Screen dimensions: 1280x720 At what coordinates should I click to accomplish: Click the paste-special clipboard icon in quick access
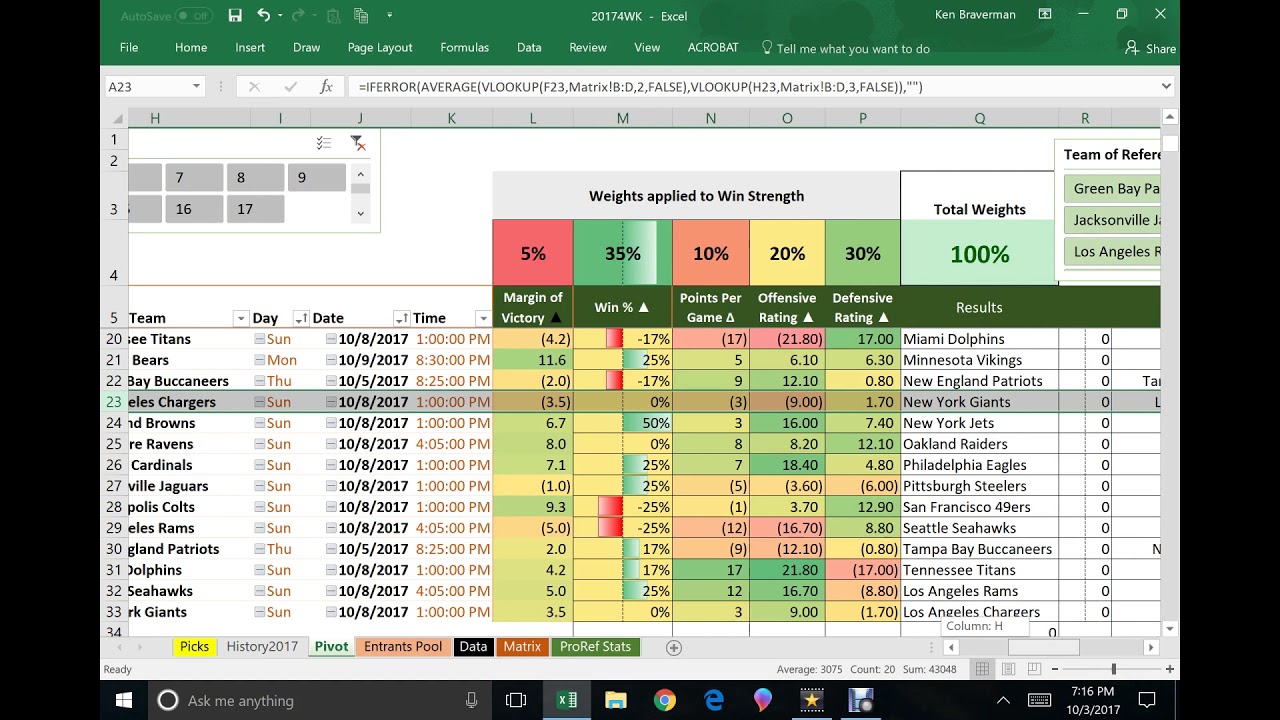coord(333,15)
